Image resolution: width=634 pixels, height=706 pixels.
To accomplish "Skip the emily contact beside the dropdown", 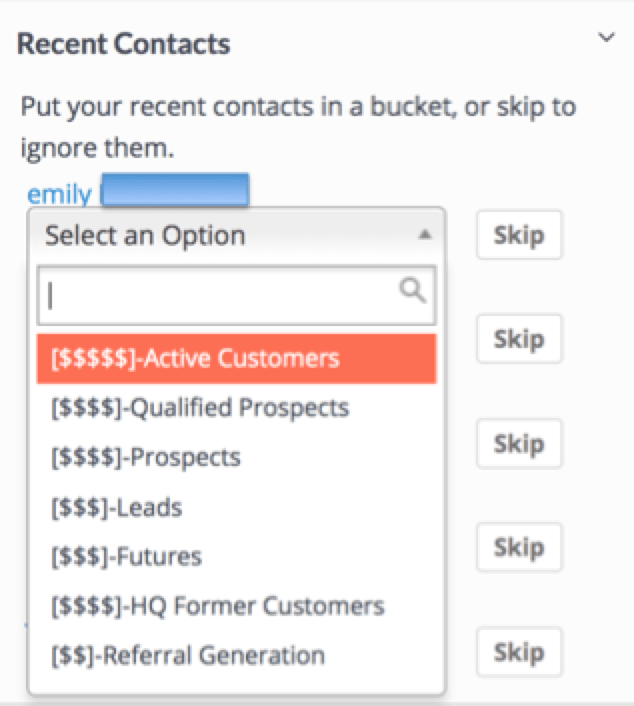I will coord(519,235).
